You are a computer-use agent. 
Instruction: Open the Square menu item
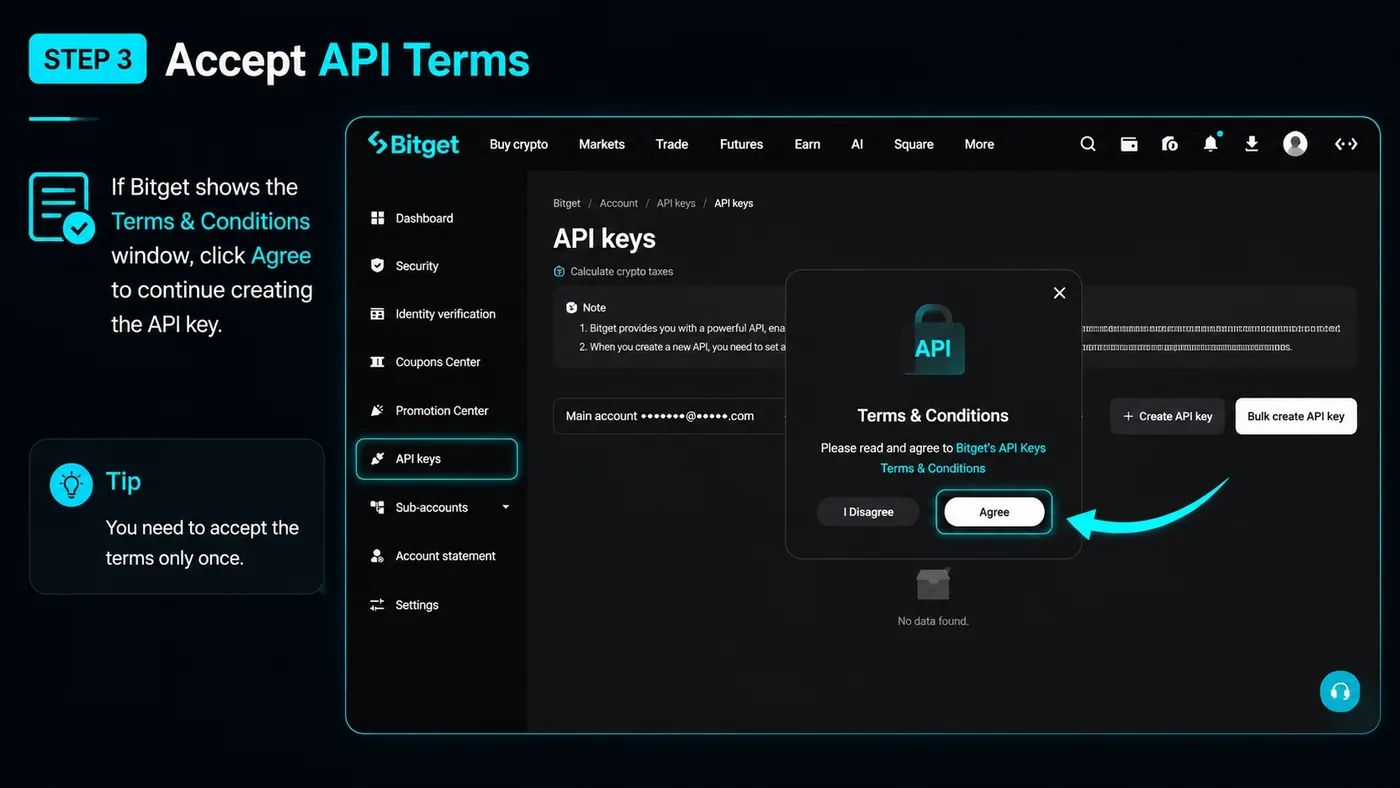pyautogui.click(x=914, y=144)
